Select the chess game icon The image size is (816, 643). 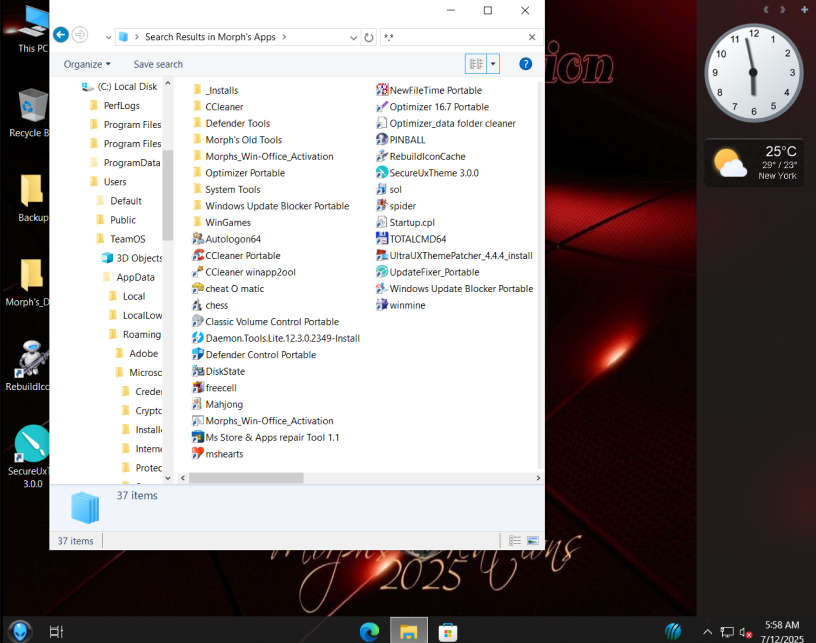point(210,305)
